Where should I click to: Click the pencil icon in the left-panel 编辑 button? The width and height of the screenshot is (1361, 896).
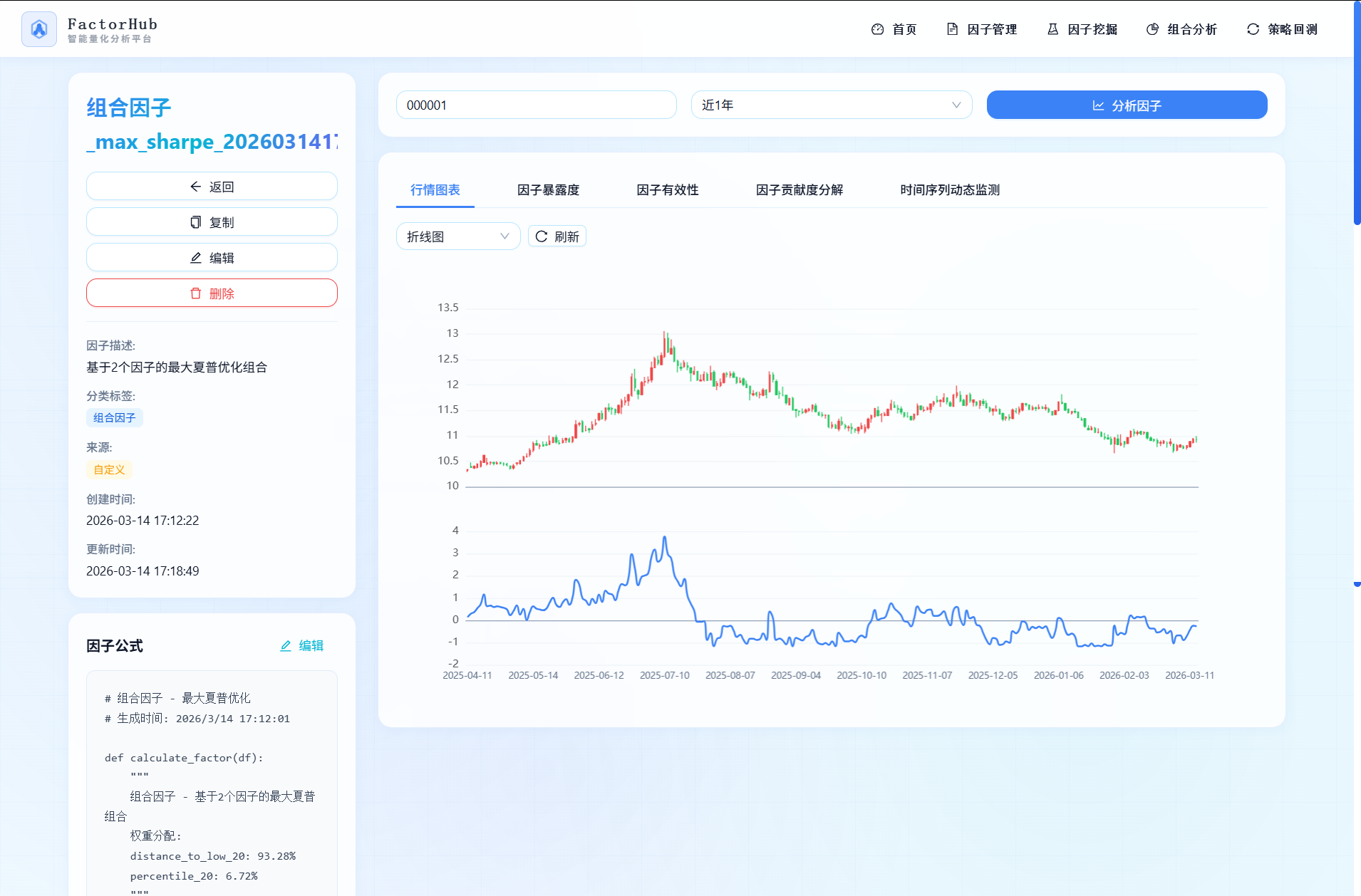[x=196, y=258]
